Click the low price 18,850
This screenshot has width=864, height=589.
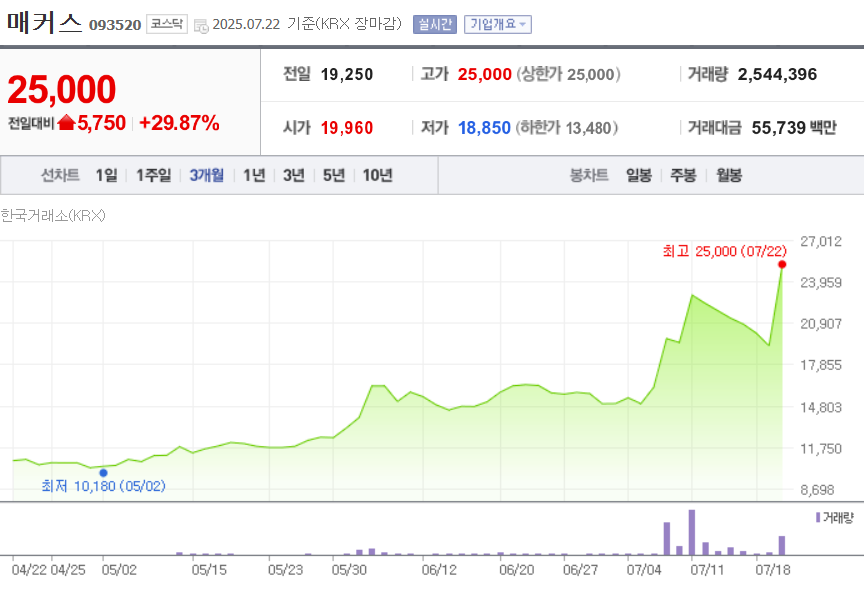[x=484, y=128]
